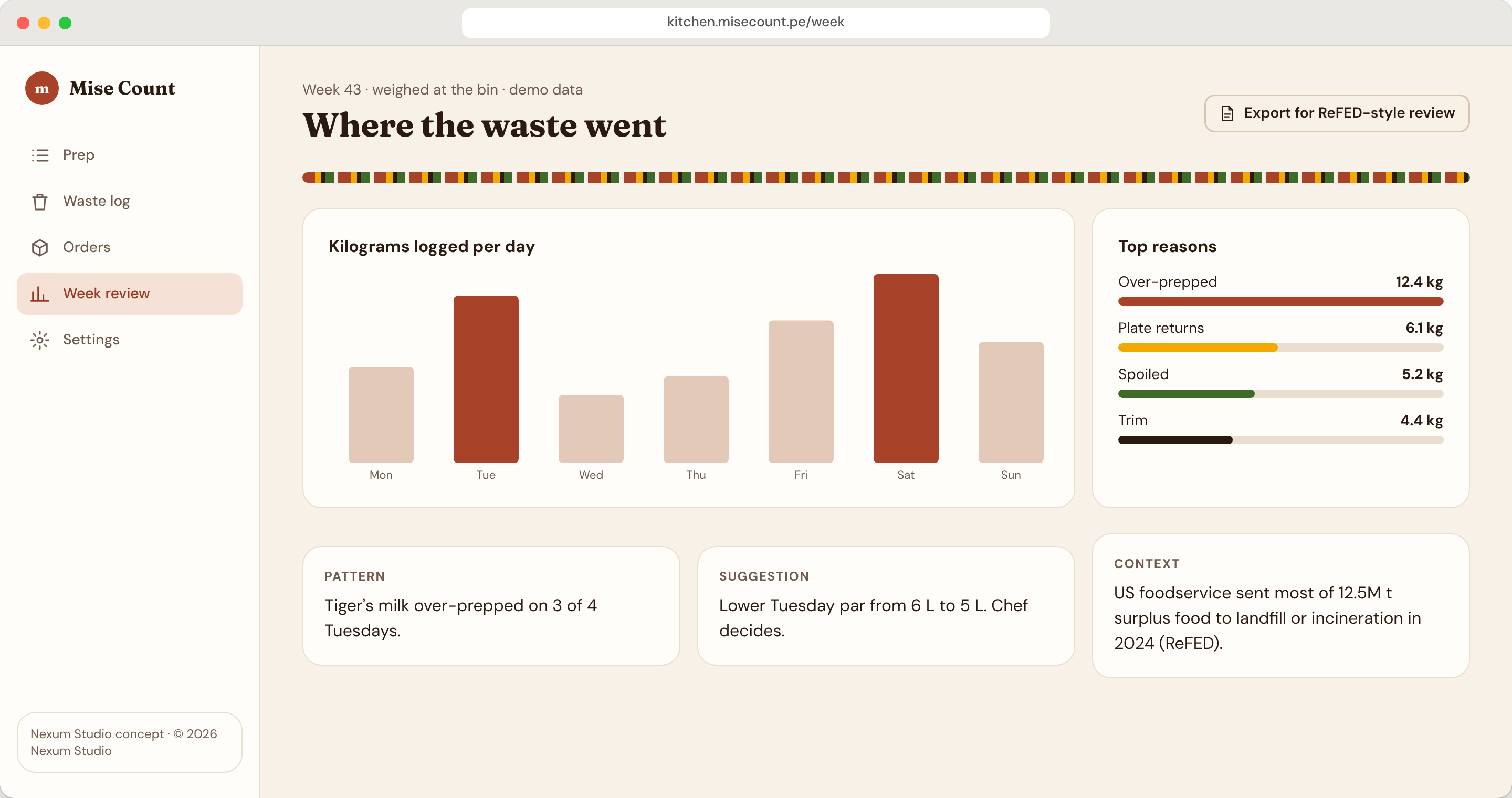The height and width of the screenshot is (798, 1512).
Task: Select the Sun bar in the chart
Action: 1011,403
